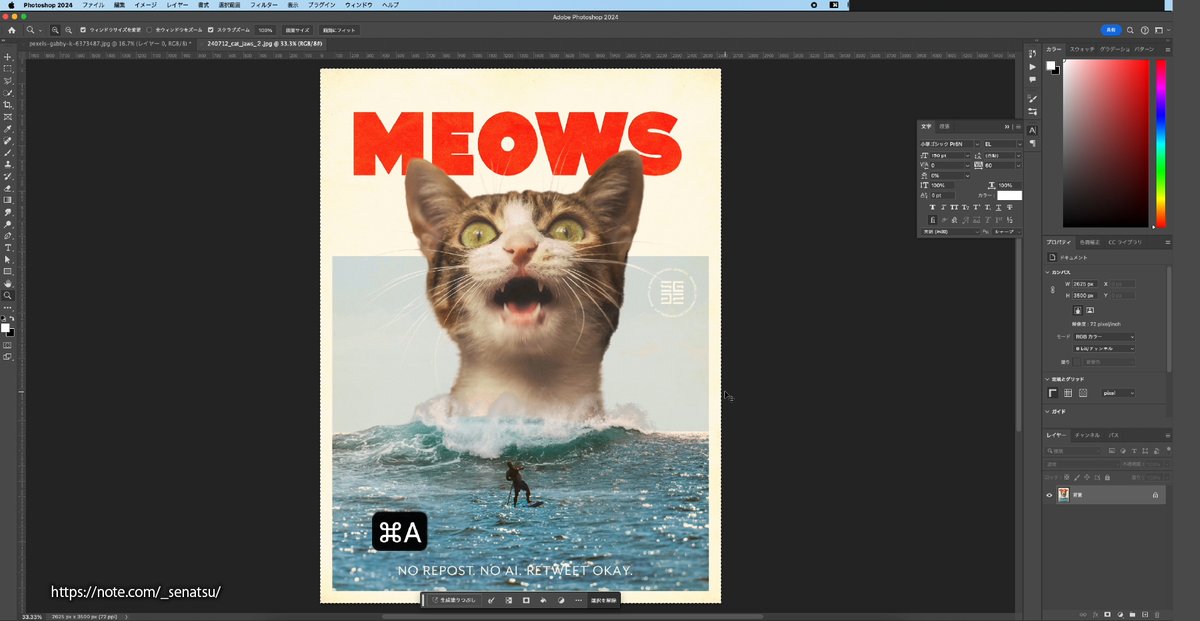Collapse the ガイド section
The image size is (1200, 621).
(x=1047, y=411)
